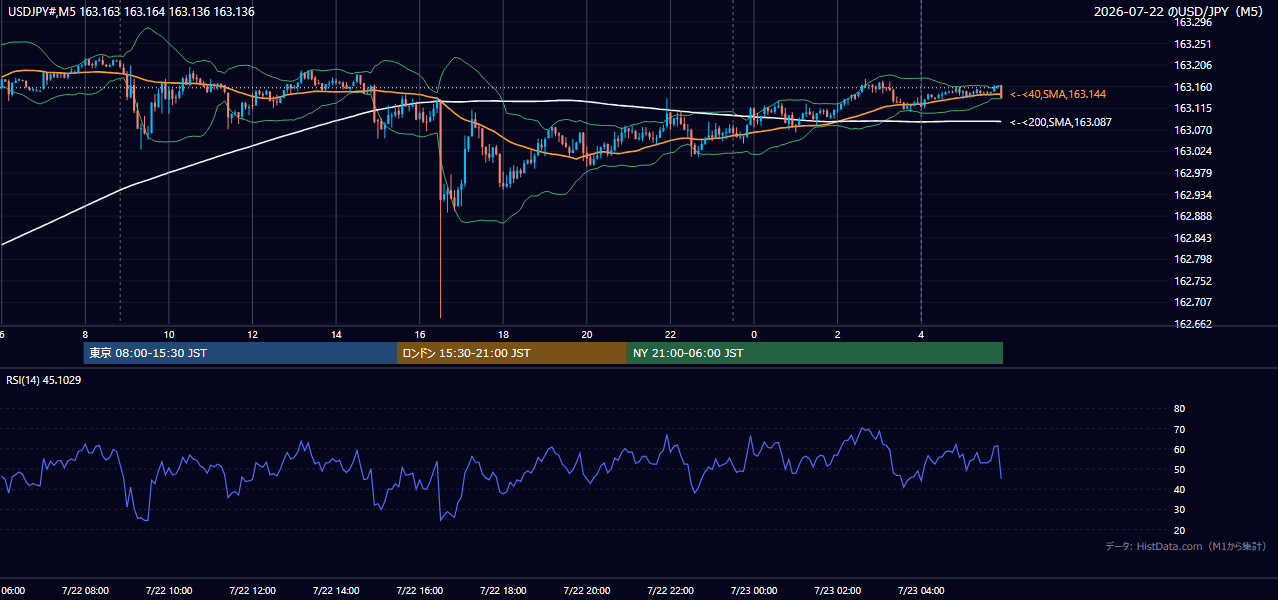
Task: Click hour tick 22 below the price chart
Action: (x=670, y=335)
